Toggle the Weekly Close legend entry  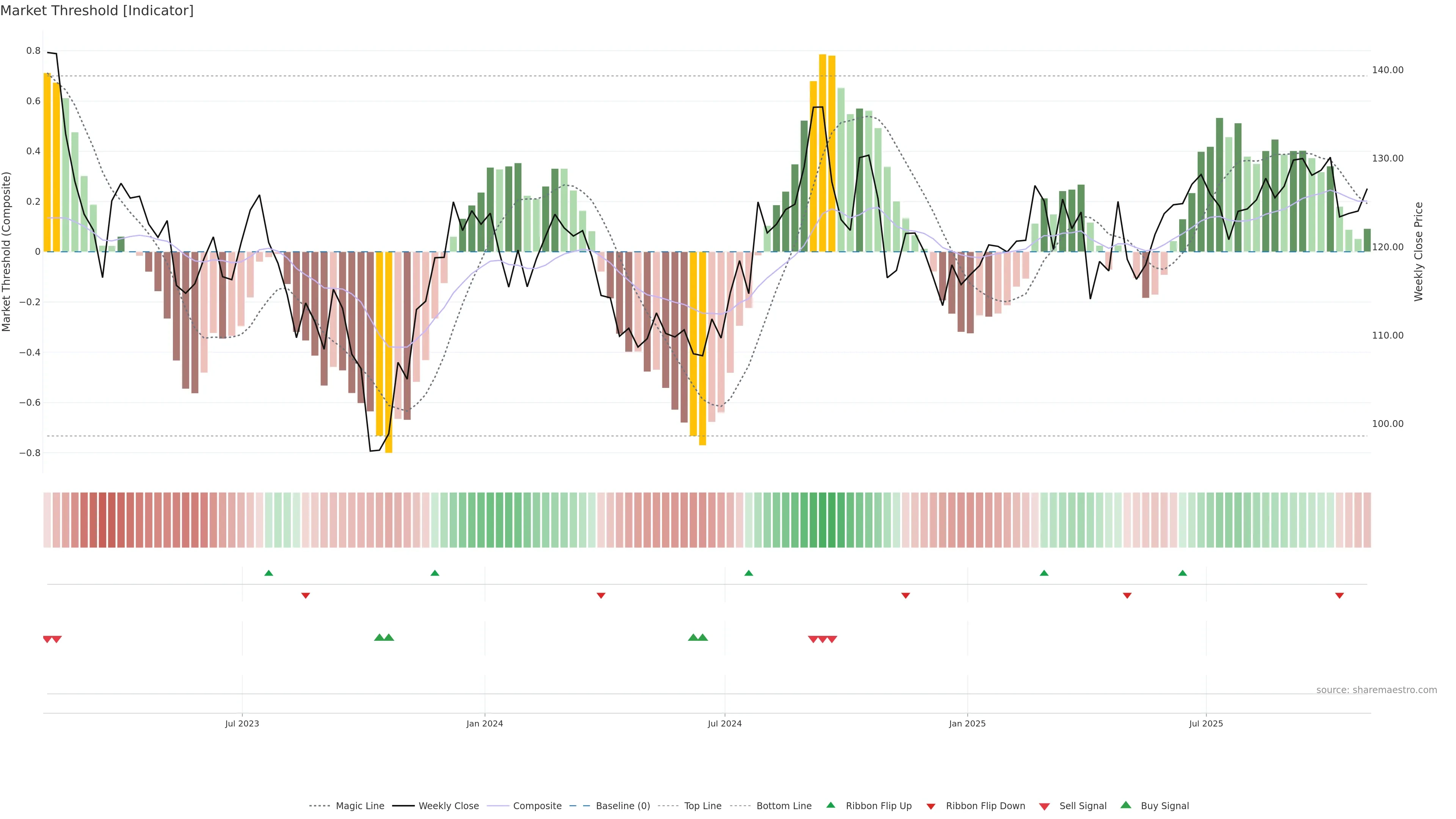pyautogui.click(x=448, y=806)
